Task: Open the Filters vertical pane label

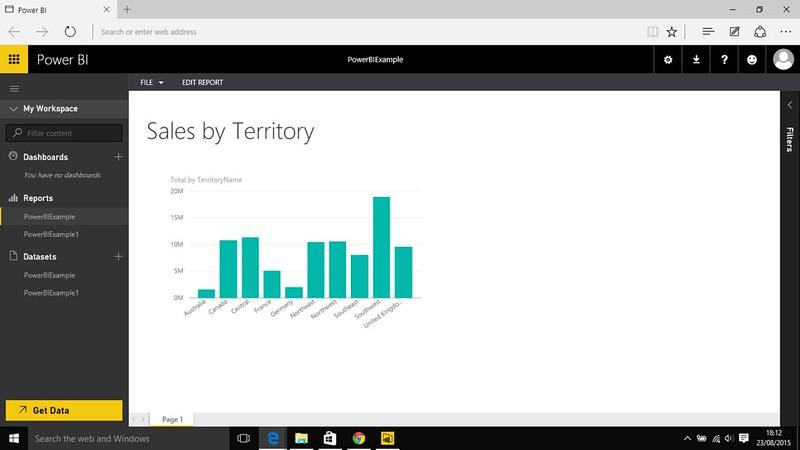Action: tap(790, 139)
